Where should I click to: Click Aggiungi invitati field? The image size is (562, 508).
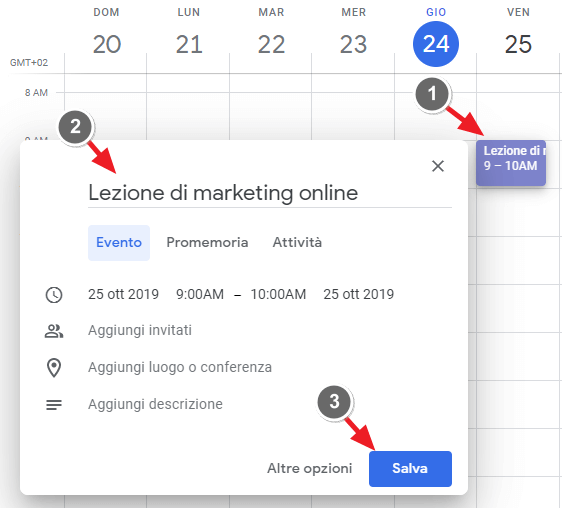140,330
